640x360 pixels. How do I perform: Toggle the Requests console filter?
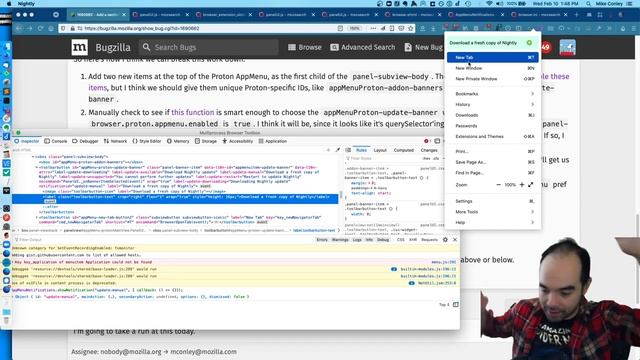click(x=429, y=240)
